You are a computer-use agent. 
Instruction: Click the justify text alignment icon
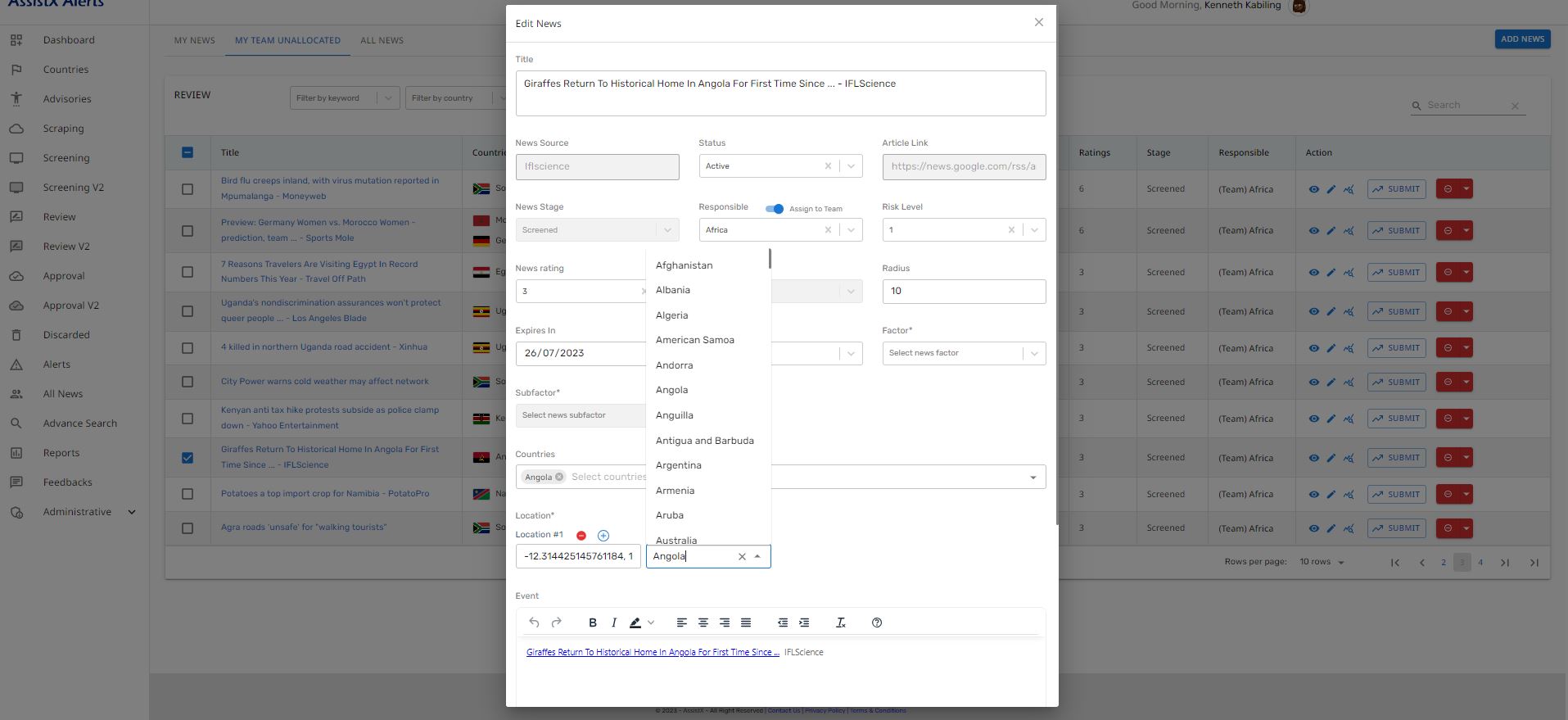746,623
